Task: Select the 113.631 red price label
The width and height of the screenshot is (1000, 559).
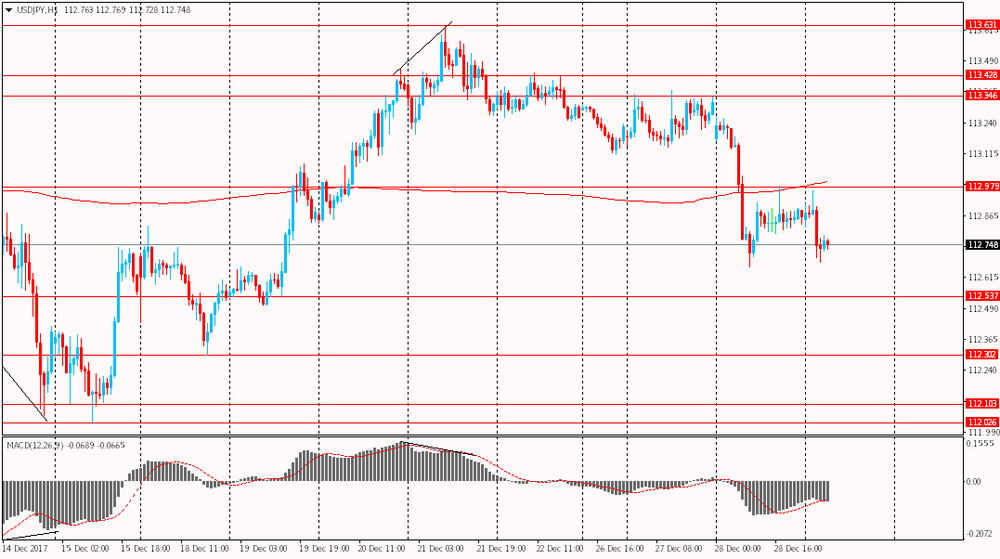Action: click(x=982, y=25)
